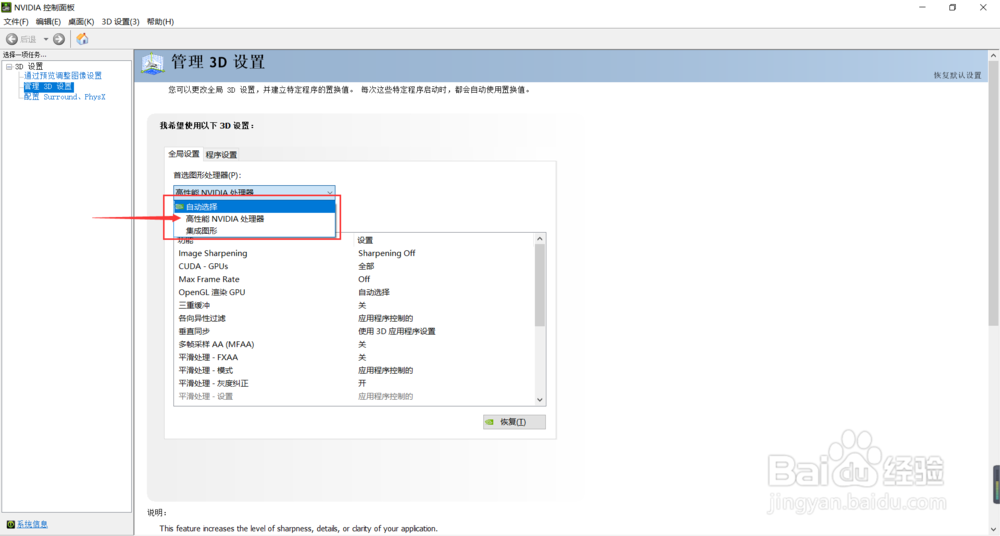Screen dimensions: 1000x536
Task: Select the 平滑处理 - 模式 row
Action: 355,371
